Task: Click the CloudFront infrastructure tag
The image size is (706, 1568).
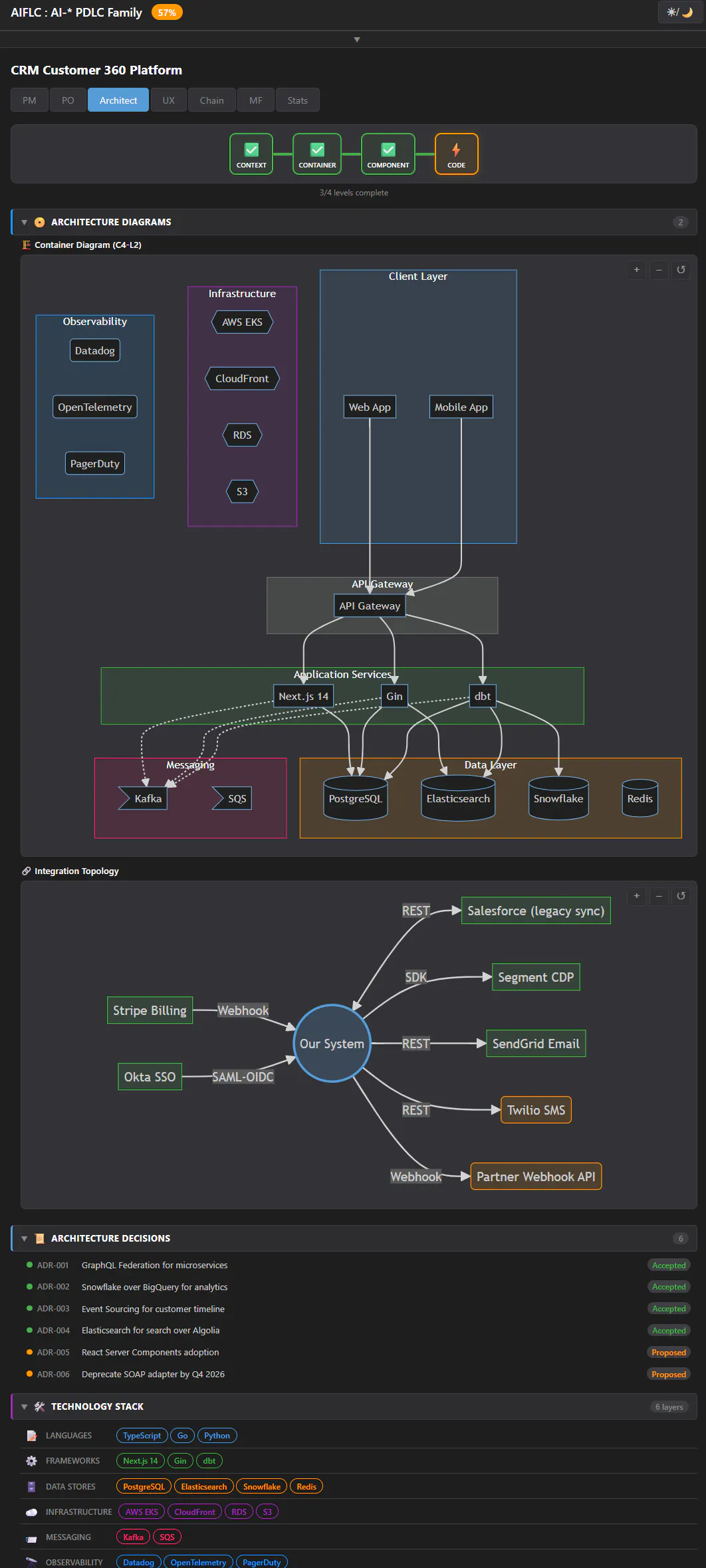Action: 195,1512
